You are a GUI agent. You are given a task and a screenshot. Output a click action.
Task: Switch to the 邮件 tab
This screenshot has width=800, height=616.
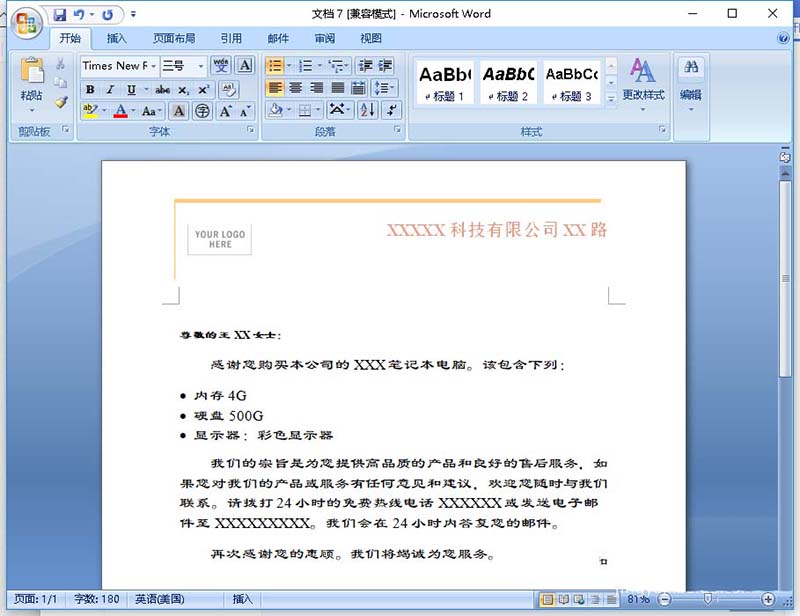[x=278, y=38]
